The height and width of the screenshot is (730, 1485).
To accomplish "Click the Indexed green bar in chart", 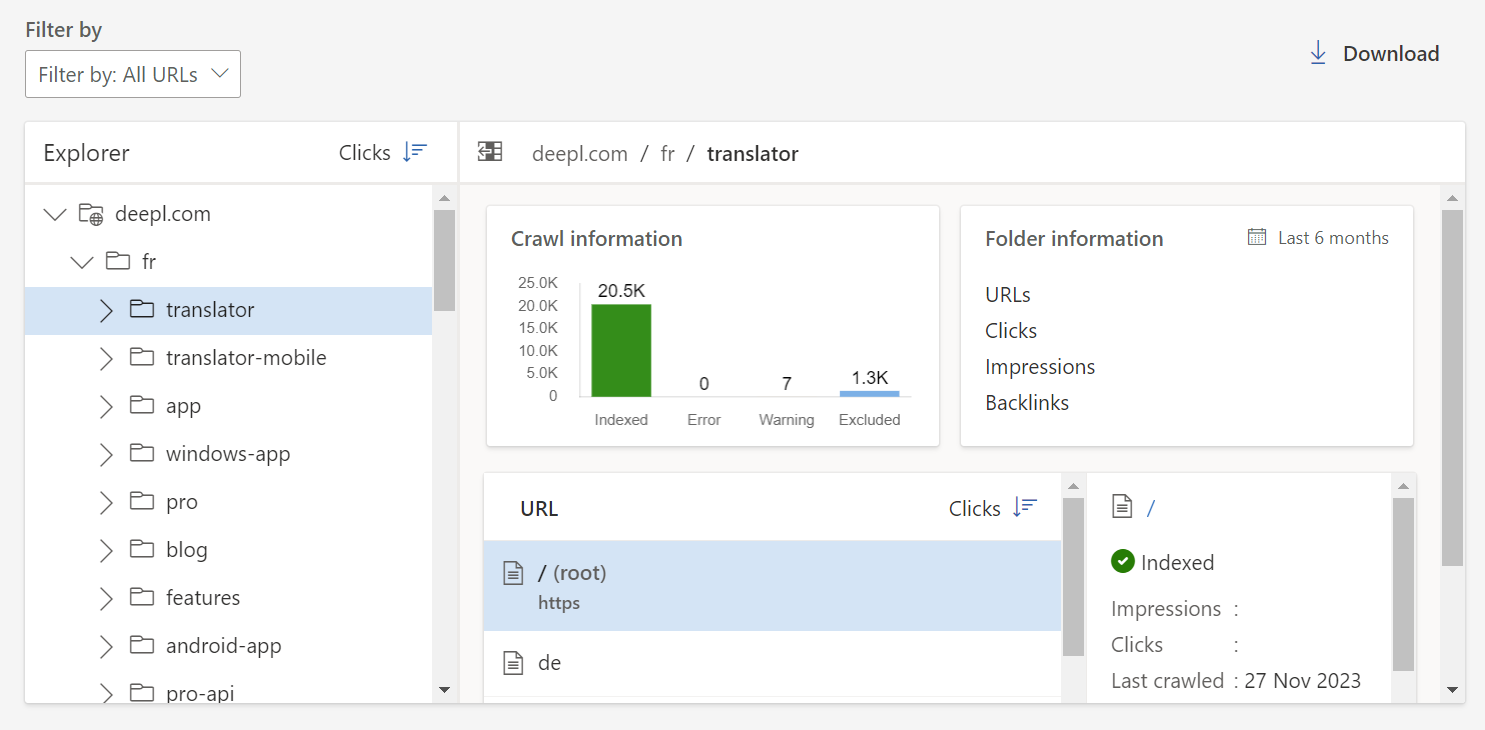I will point(621,350).
